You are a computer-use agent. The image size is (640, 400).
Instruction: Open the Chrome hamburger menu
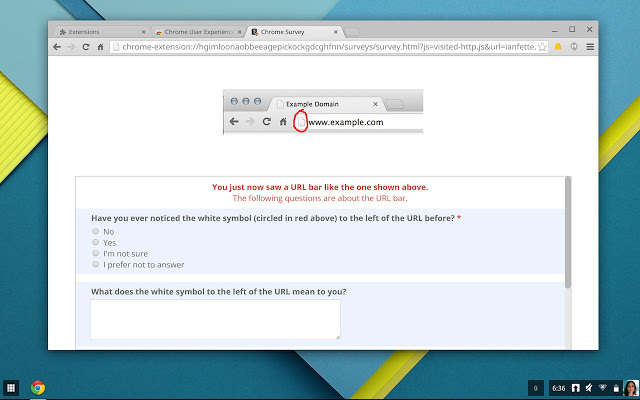pyautogui.click(x=590, y=47)
